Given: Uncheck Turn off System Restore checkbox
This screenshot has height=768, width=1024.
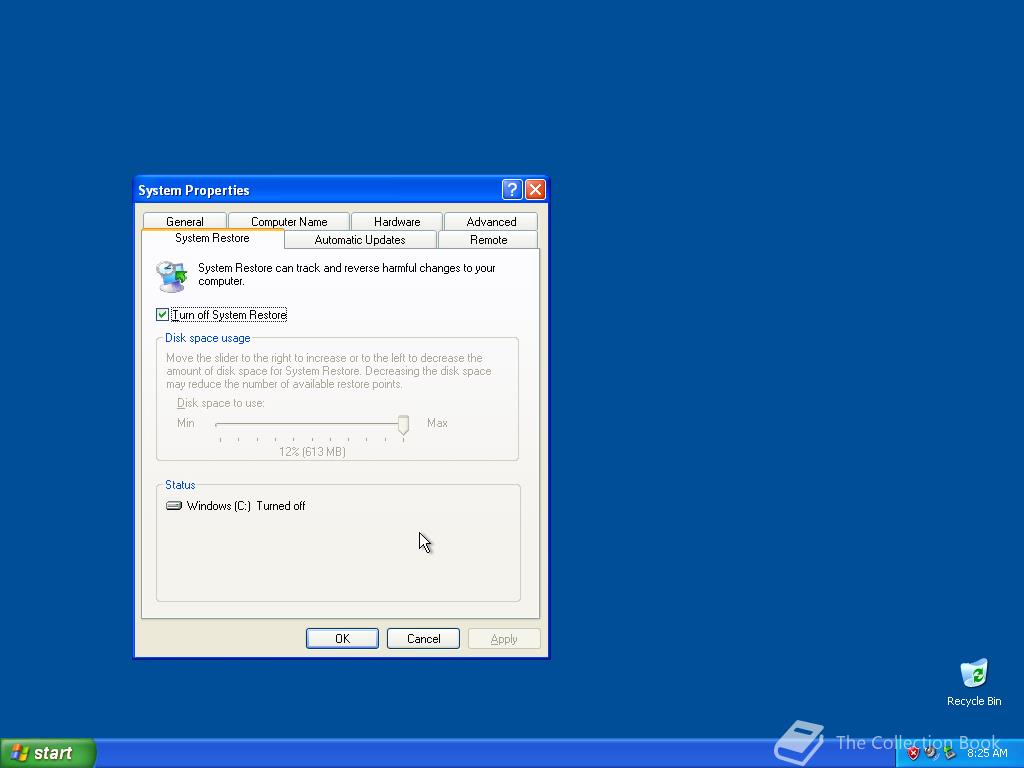Looking at the screenshot, I should [x=162, y=315].
